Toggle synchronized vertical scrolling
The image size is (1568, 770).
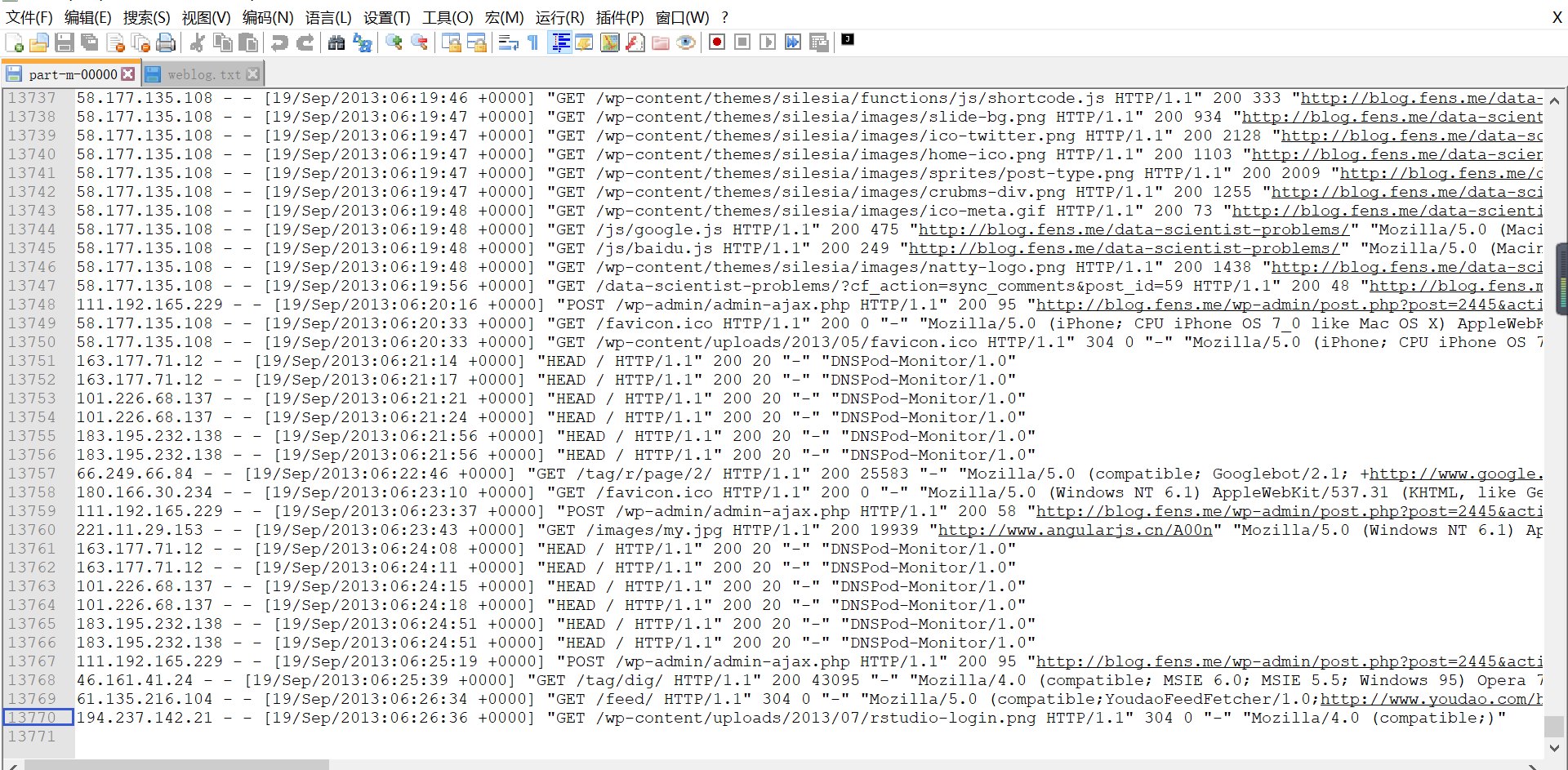tap(451, 42)
